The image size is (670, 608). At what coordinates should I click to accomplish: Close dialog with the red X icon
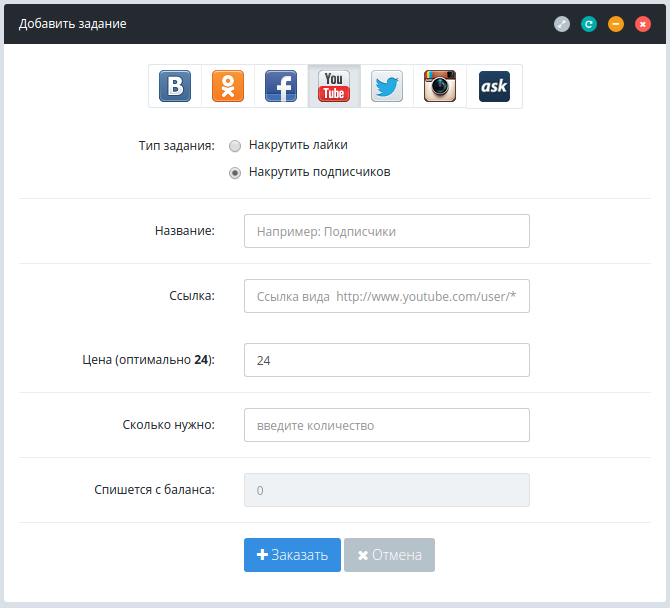click(643, 23)
